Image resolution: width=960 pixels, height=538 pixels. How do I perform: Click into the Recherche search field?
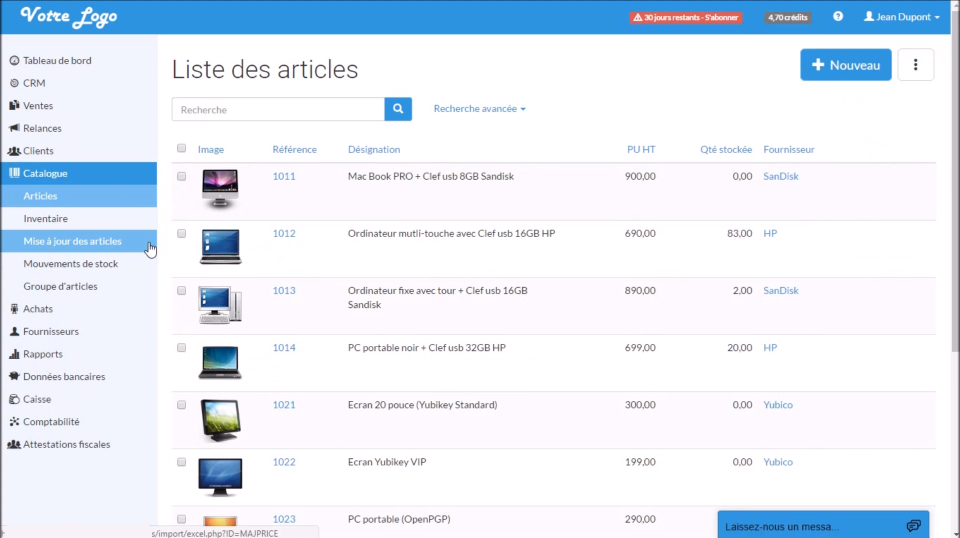tap(278, 109)
